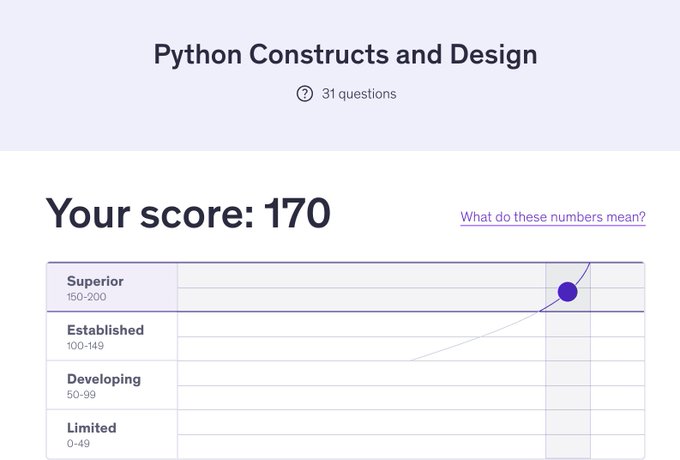Viewport: 680px width, 460px height.
Task: Open 'What do these numbers mean?' link
Action: 552,217
